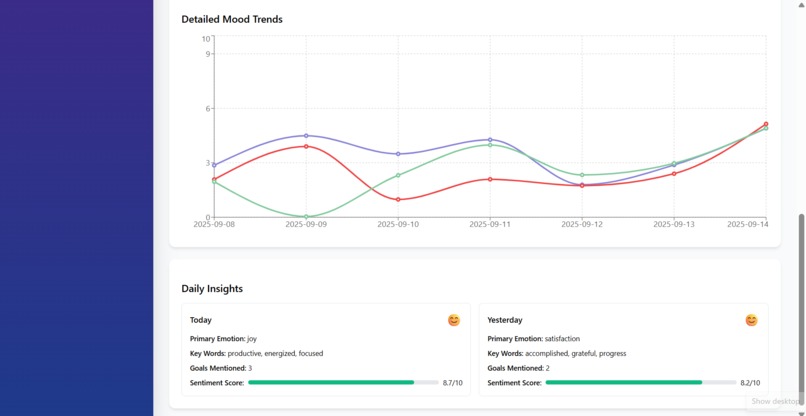
Task: Click the Yesterday sentiment score bar
Action: [x=641, y=383]
